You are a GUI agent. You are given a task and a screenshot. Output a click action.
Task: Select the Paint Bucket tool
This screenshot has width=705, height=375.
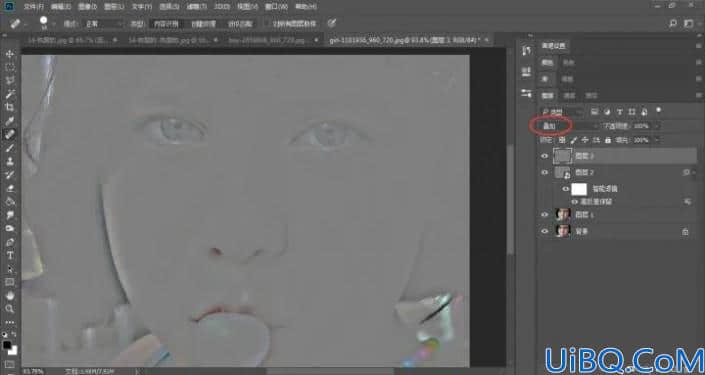(x=10, y=201)
